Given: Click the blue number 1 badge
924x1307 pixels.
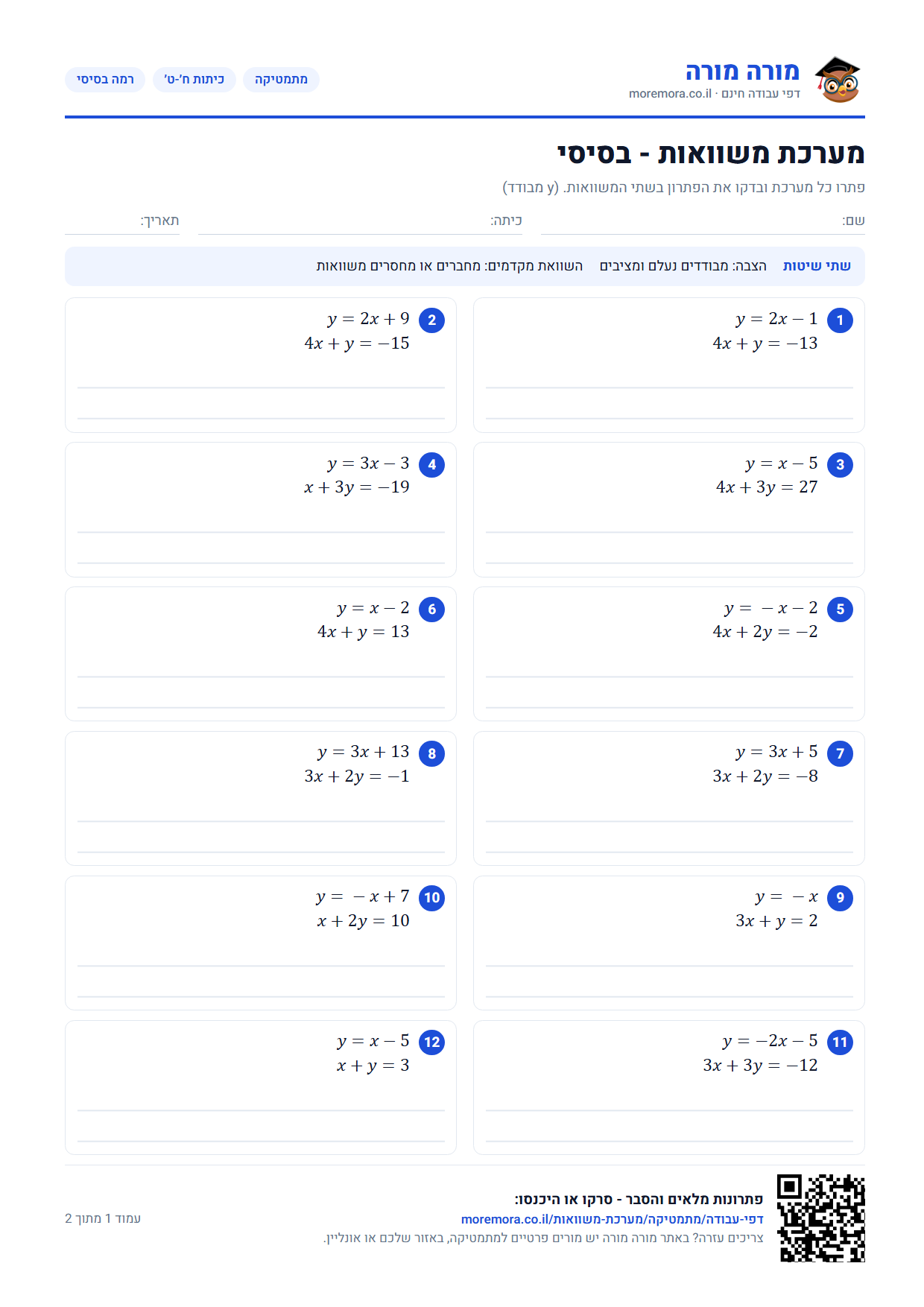Looking at the screenshot, I should 840,320.
